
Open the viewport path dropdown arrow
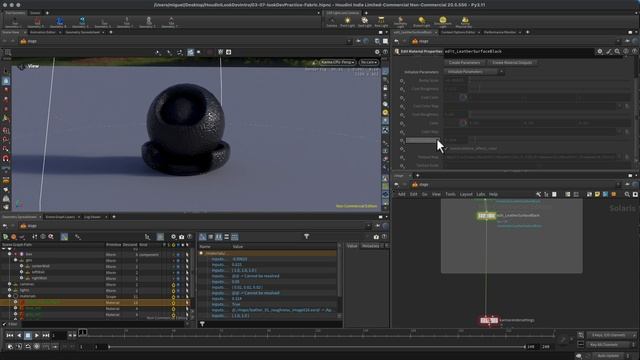[x=349, y=41]
